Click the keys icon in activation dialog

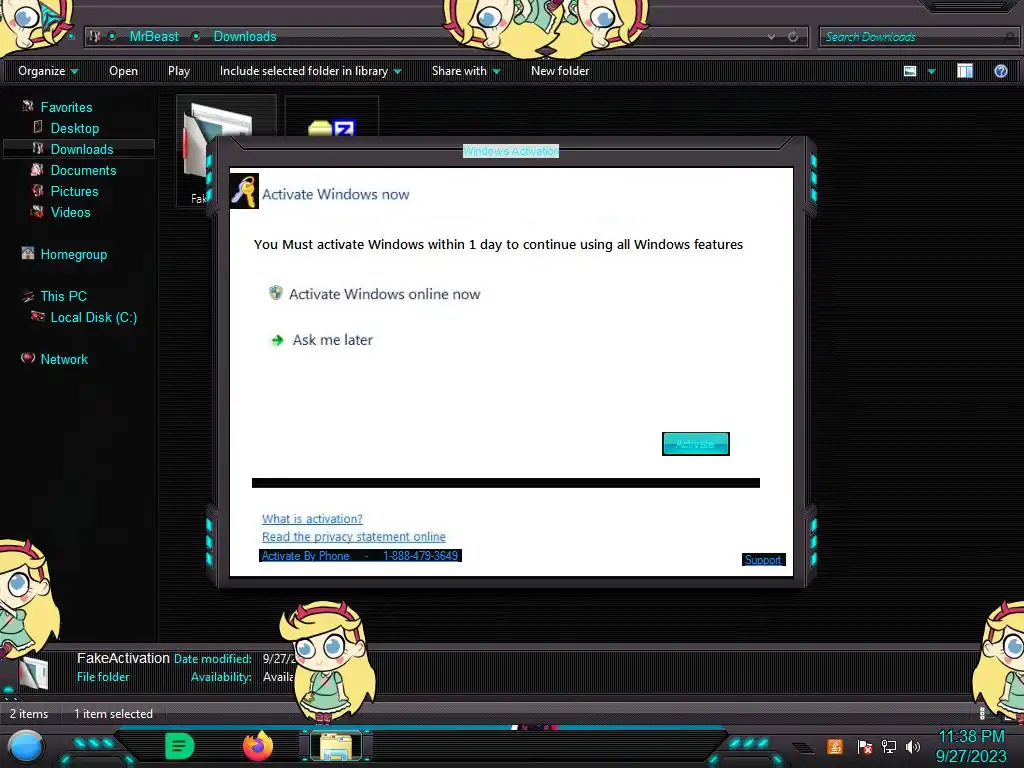(x=245, y=191)
